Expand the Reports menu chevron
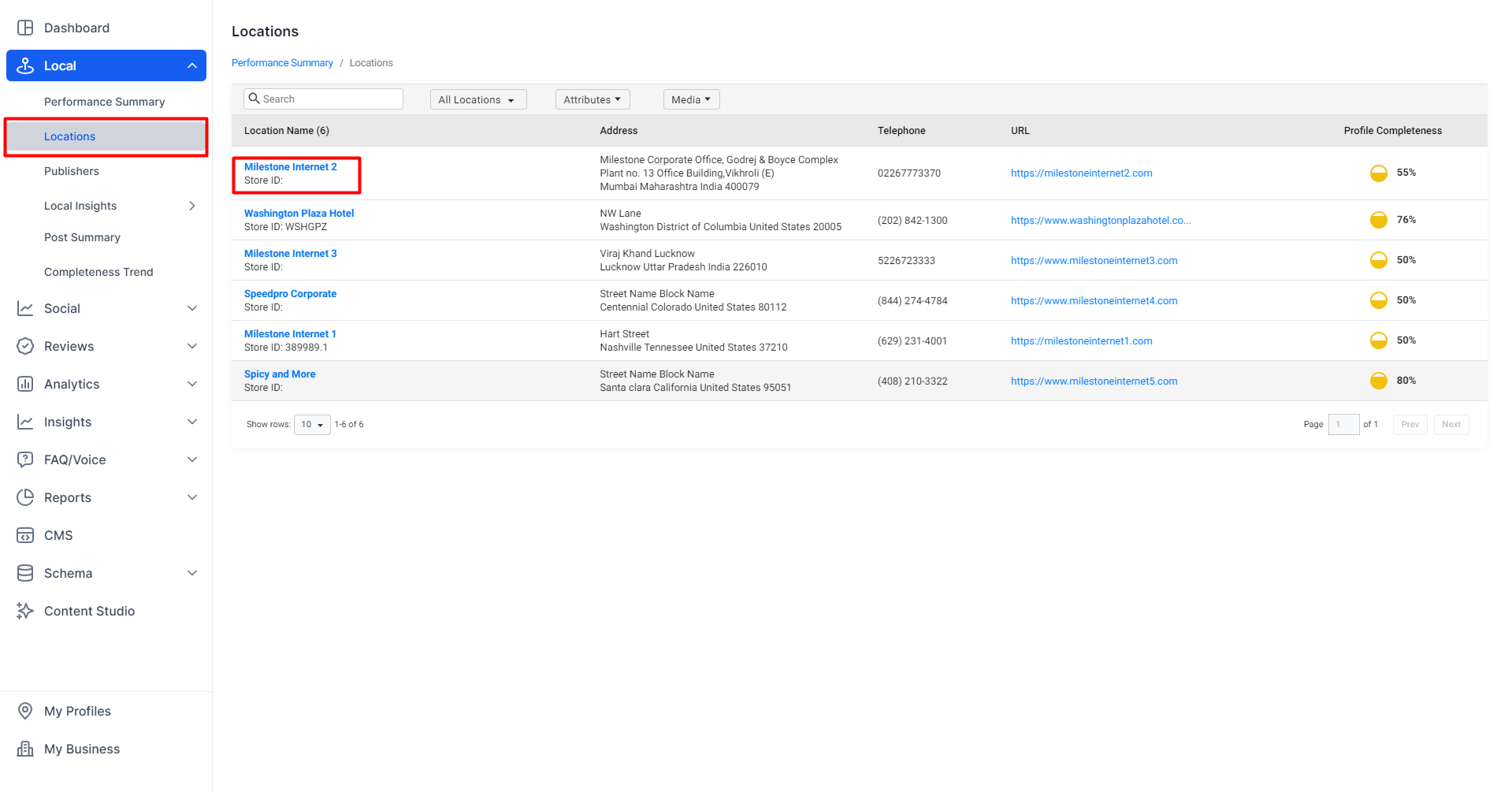Screen dimensions: 1512x792 (x=192, y=497)
